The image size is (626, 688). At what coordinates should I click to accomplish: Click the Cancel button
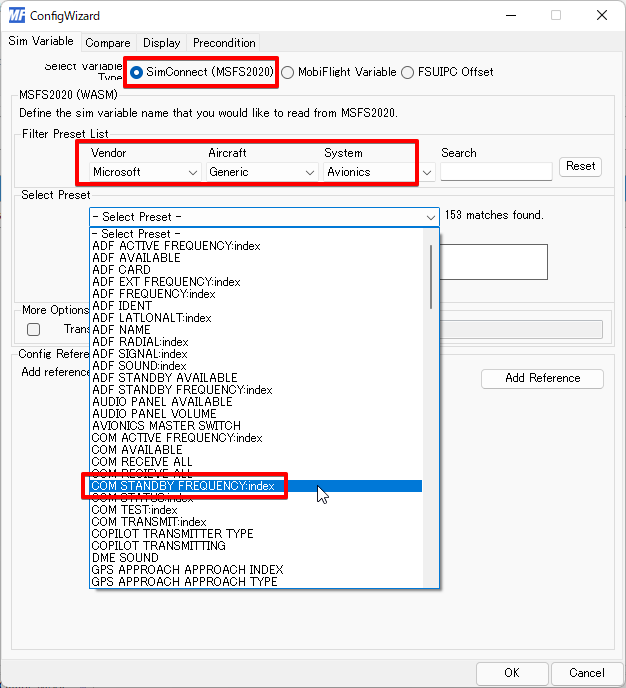(x=587, y=673)
